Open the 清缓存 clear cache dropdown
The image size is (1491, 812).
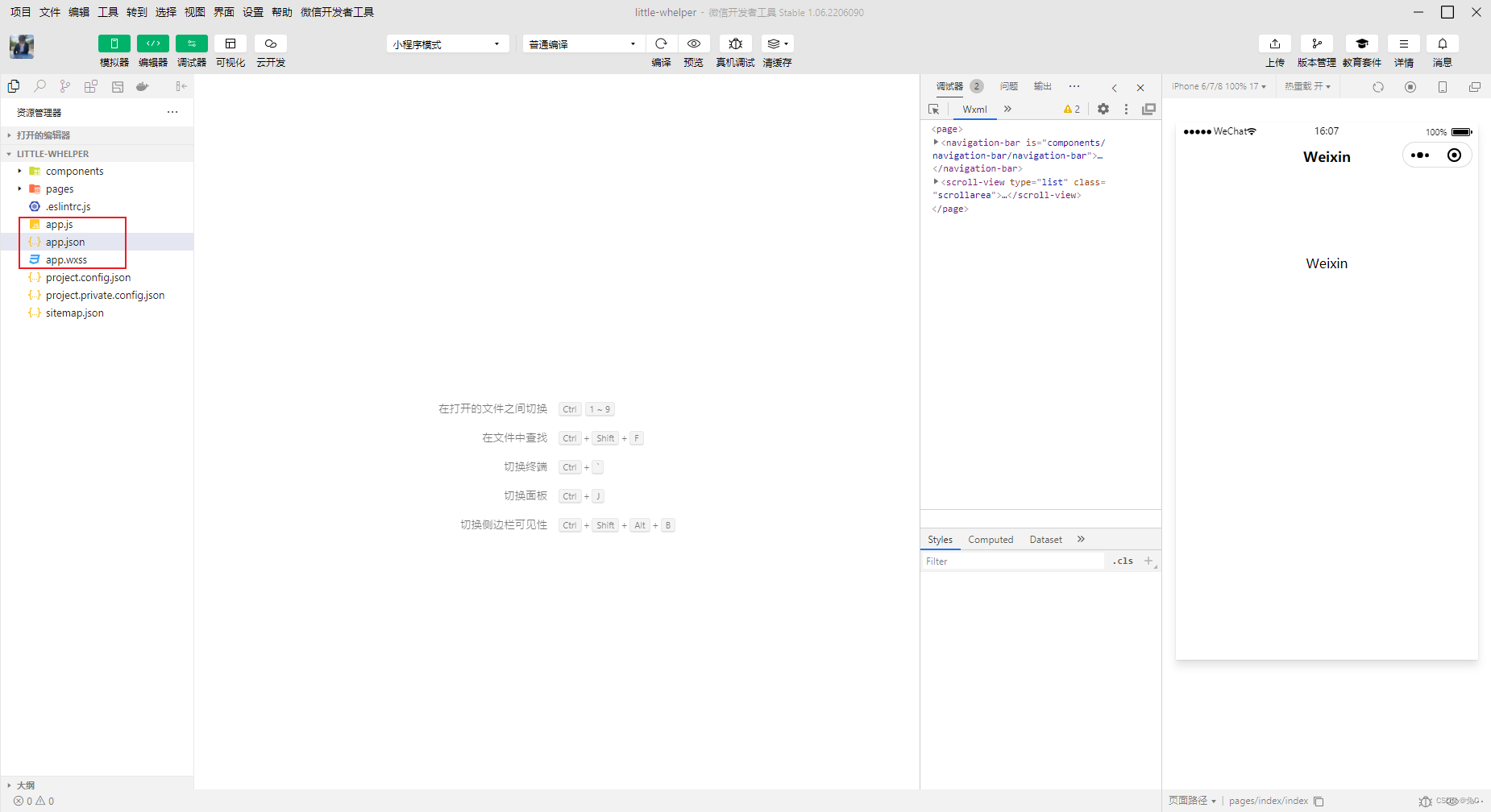(x=777, y=43)
